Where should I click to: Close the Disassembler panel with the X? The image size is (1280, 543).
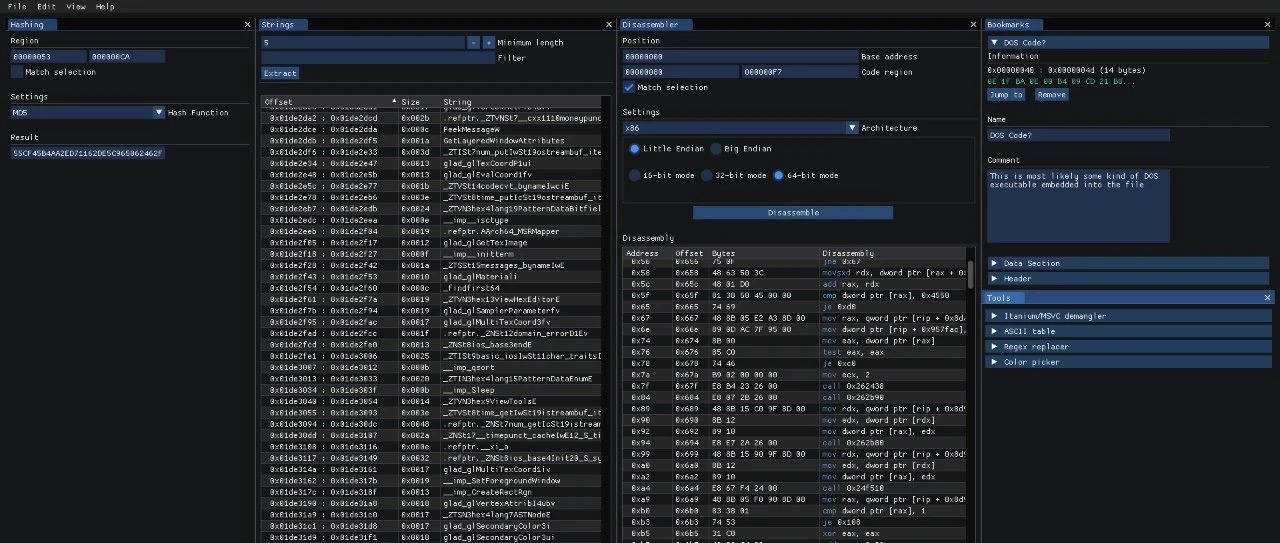click(973, 25)
